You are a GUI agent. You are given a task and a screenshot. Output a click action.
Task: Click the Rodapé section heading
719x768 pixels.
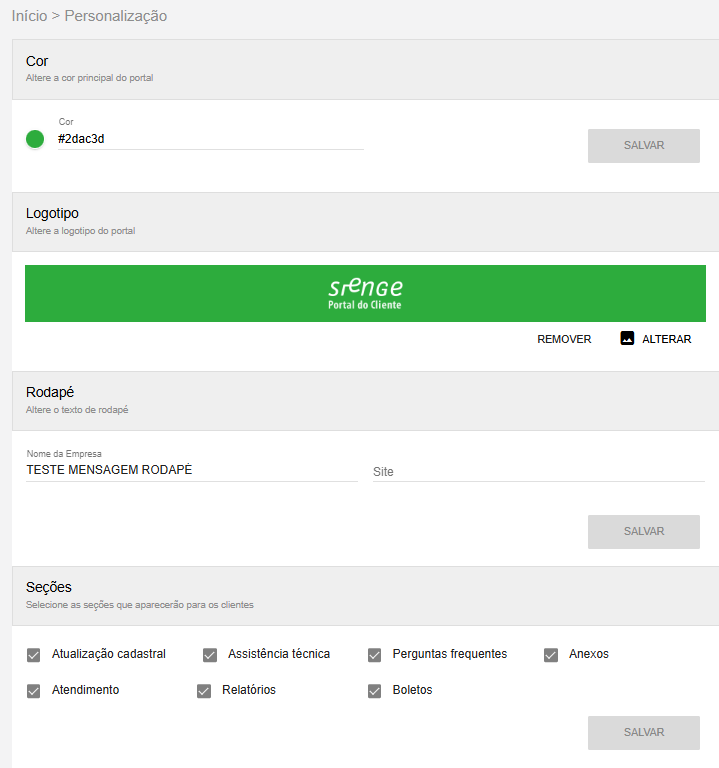point(49,392)
